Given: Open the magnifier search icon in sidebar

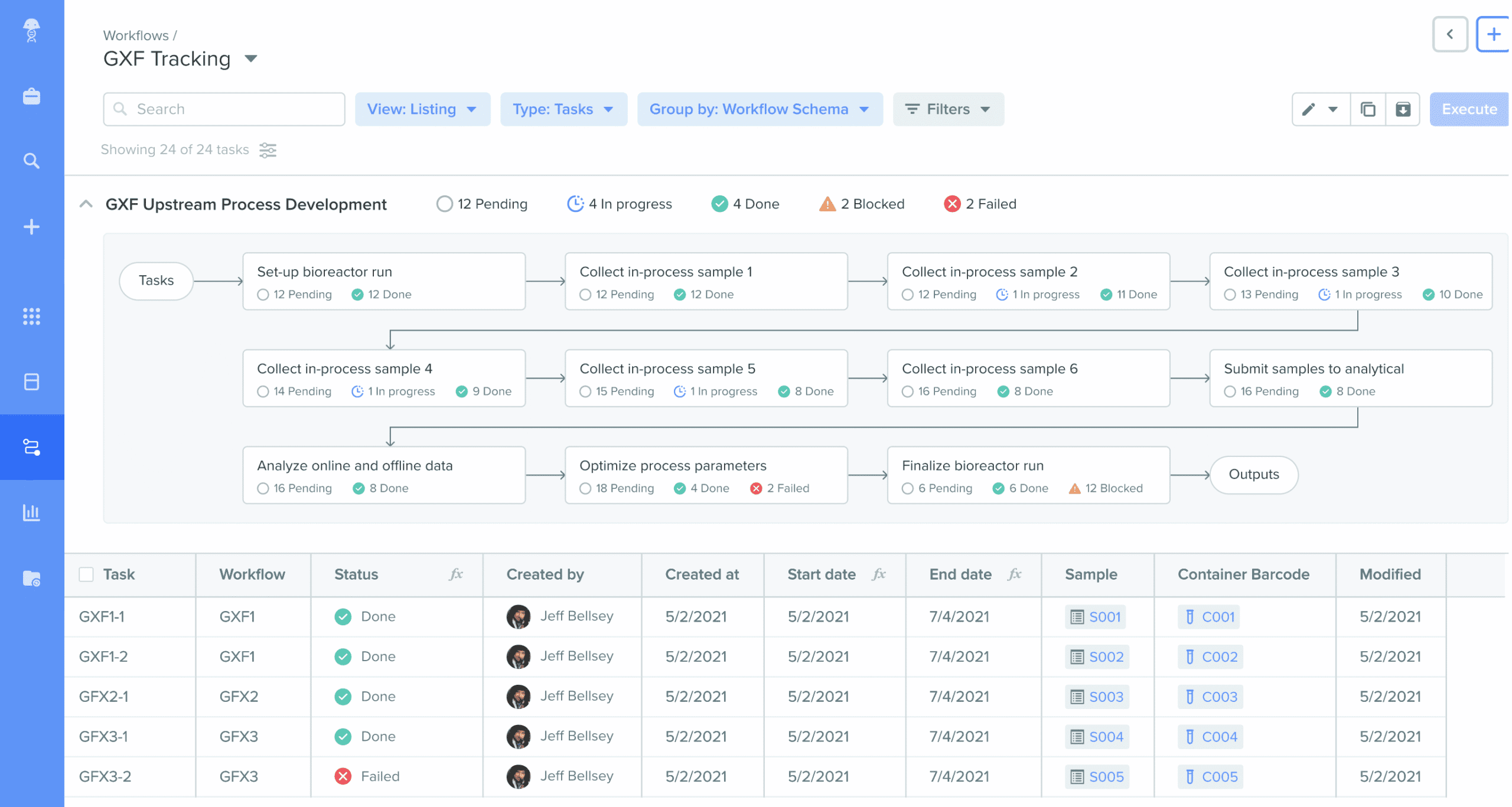Looking at the screenshot, I should (x=31, y=161).
